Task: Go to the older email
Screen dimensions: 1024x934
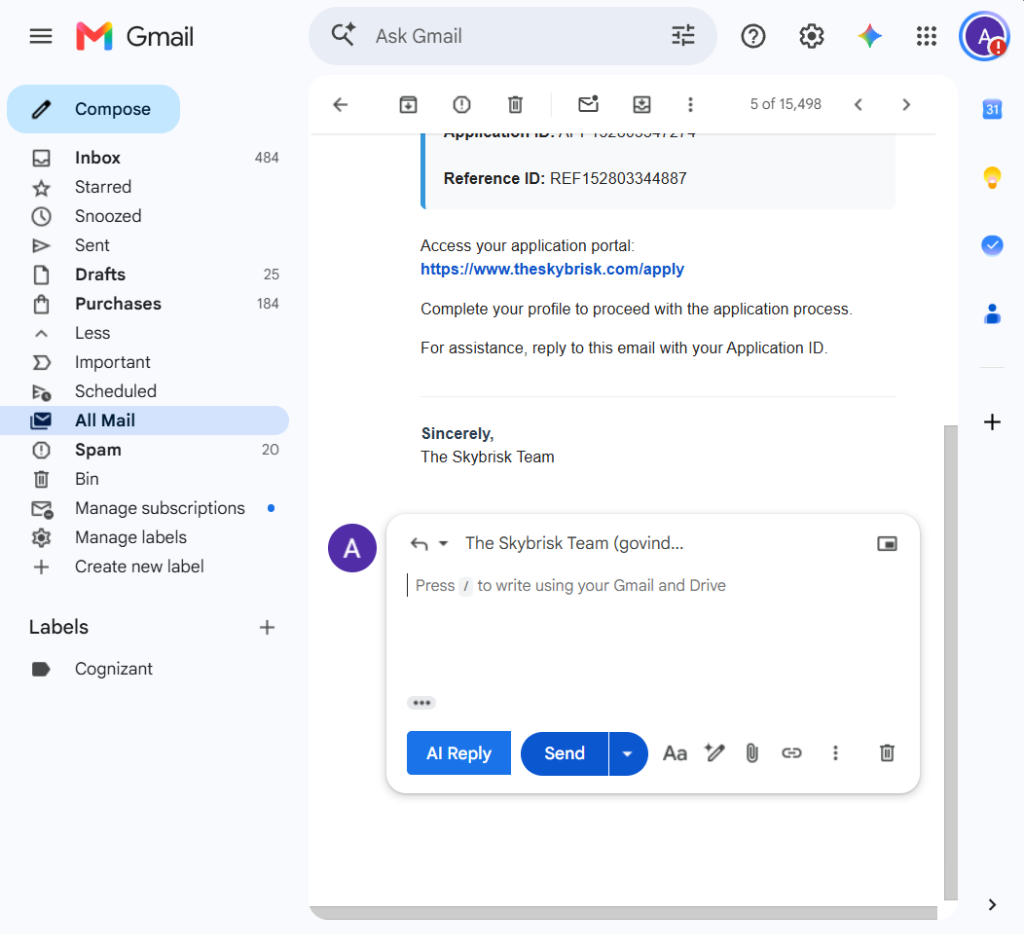Action: tap(906, 105)
